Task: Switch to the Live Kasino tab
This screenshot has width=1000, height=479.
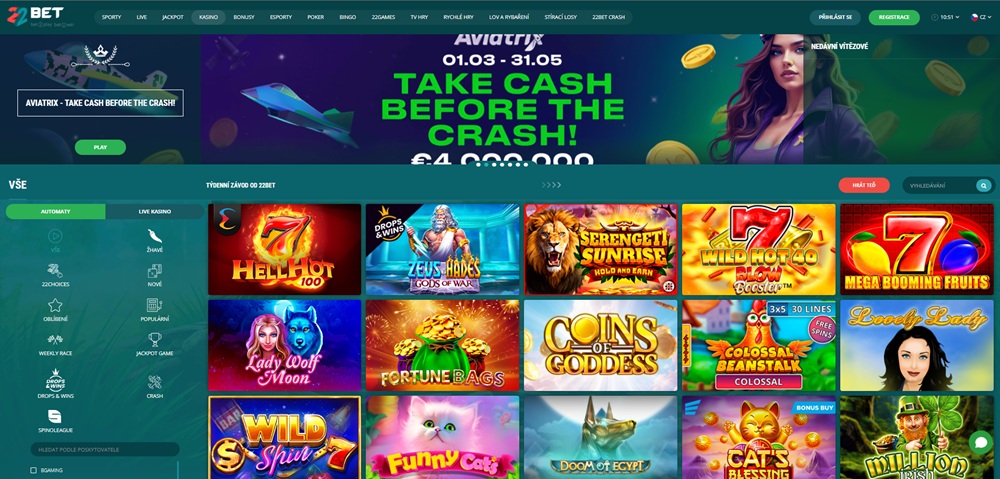Action: 154,211
